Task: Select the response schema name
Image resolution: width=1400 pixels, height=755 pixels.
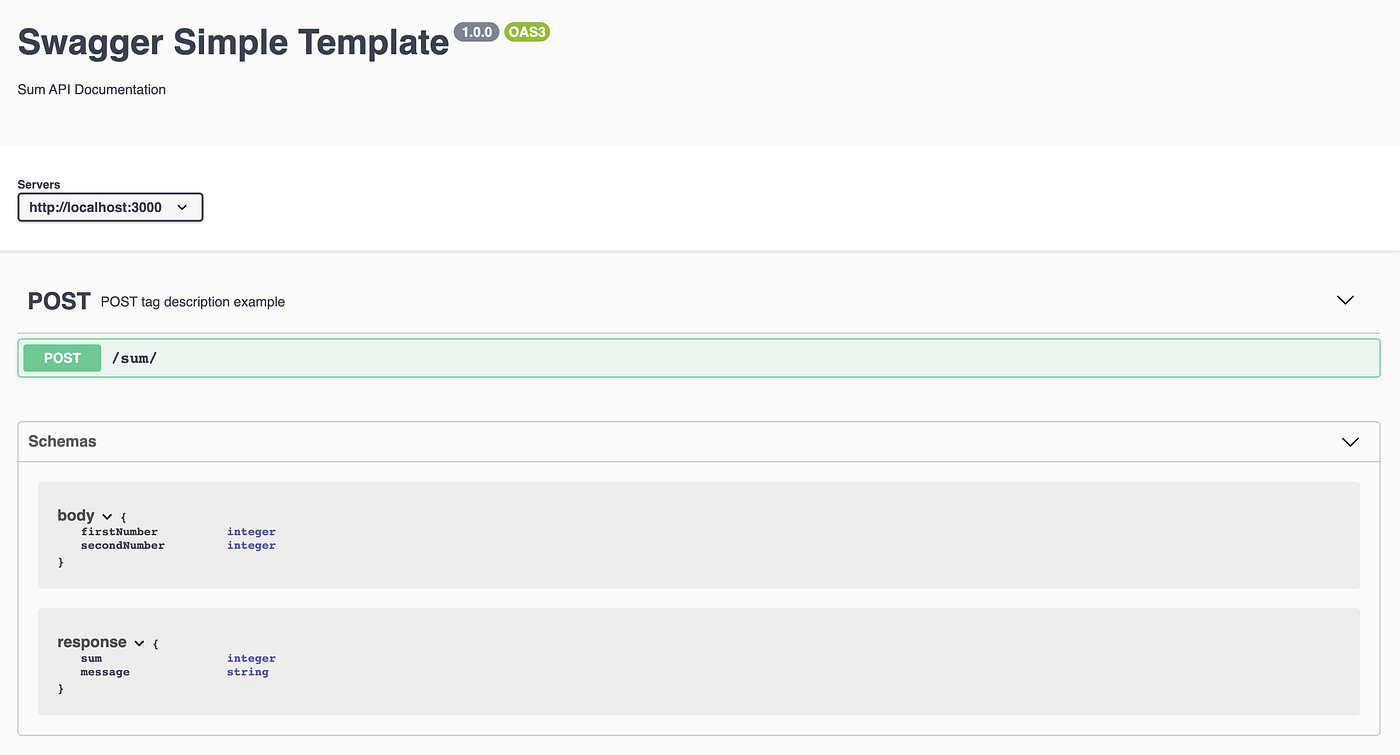Action: tap(90, 642)
